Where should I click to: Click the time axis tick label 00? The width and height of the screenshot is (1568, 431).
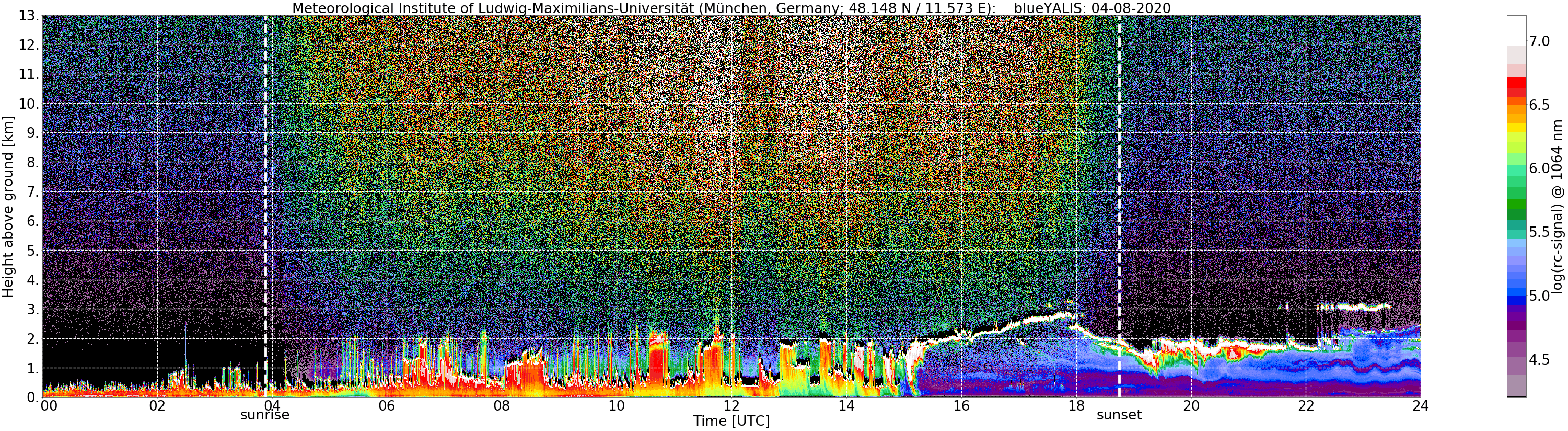click(48, 406)
